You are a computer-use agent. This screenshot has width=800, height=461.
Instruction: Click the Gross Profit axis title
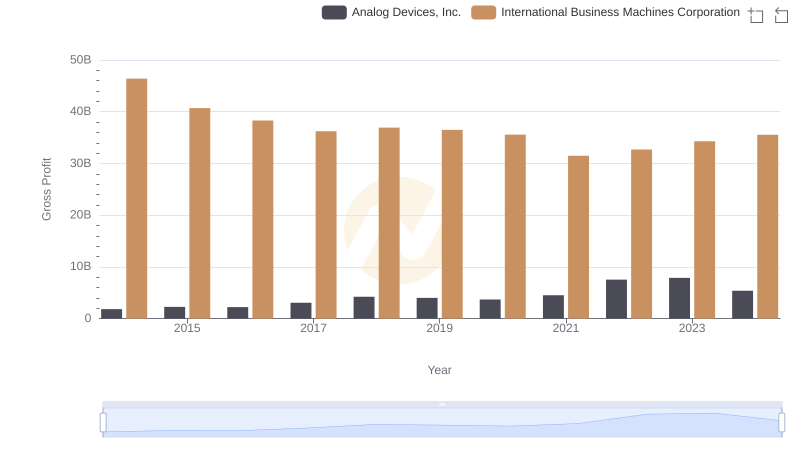(46, 189)
